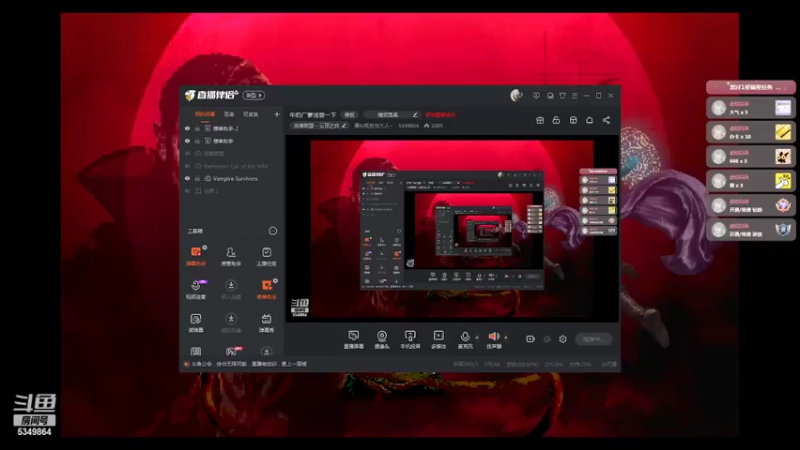Toggle lock on Vampire Survivors source
The image size is (800, 450).
pyautogui.click(x=197, y=179)
